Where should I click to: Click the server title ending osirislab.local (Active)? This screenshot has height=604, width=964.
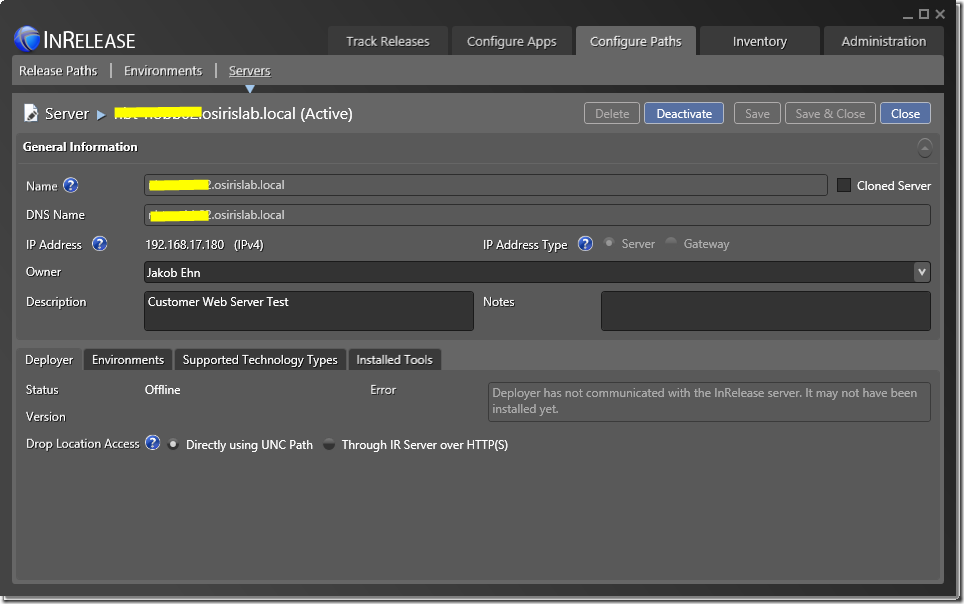point(234,114)
